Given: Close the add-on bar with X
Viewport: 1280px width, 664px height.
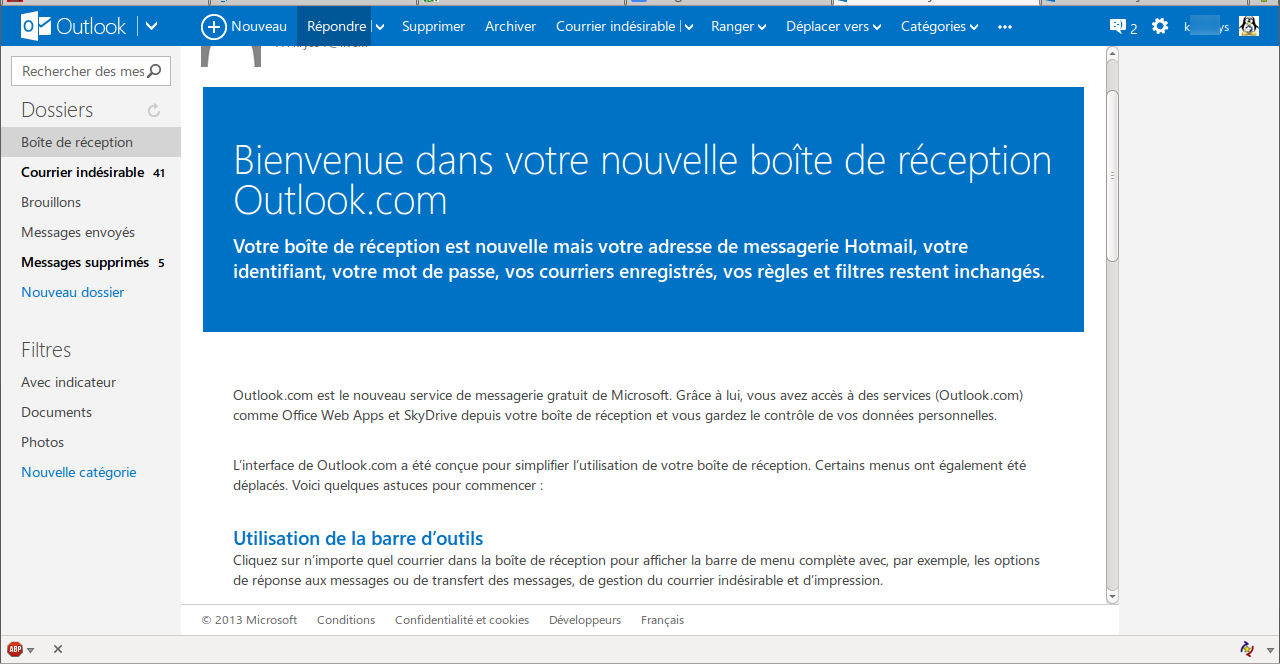Looking at the screenshot, I should click(58, 649).
